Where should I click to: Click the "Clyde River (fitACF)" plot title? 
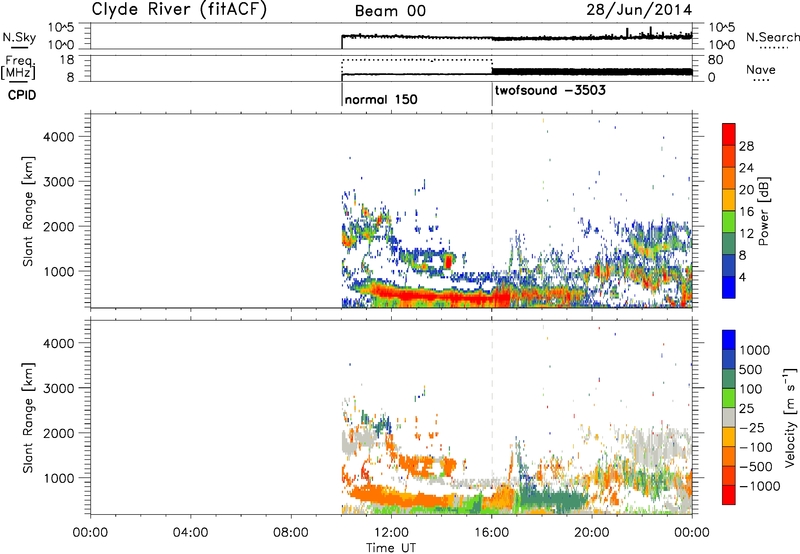coord(179,10)
